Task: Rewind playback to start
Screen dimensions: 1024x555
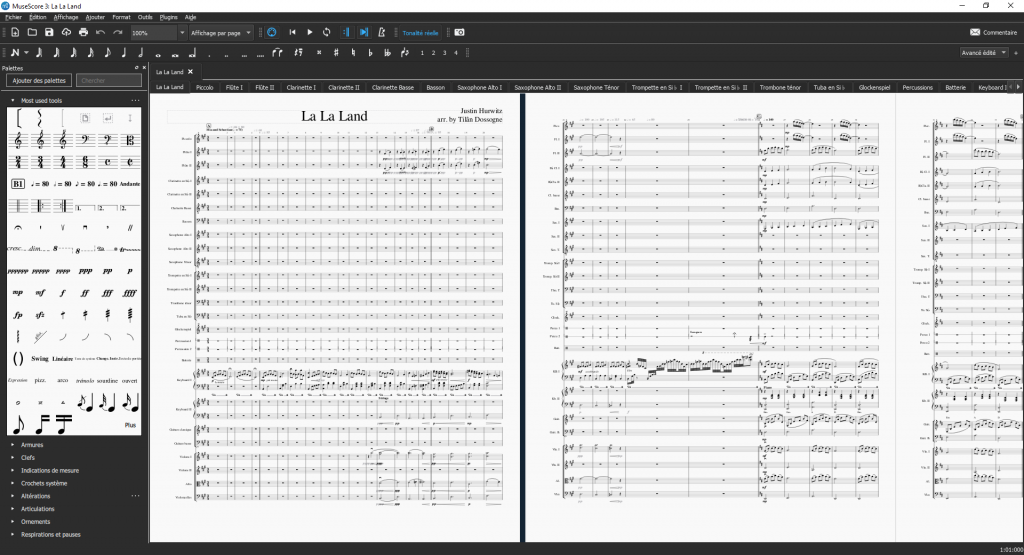Action: (292, 32)
